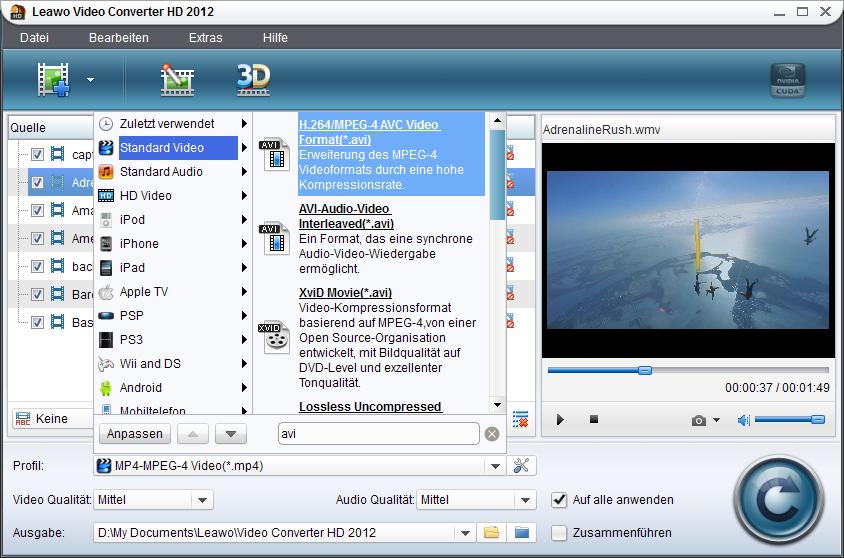Open the Extras menu

pos(205,37)
